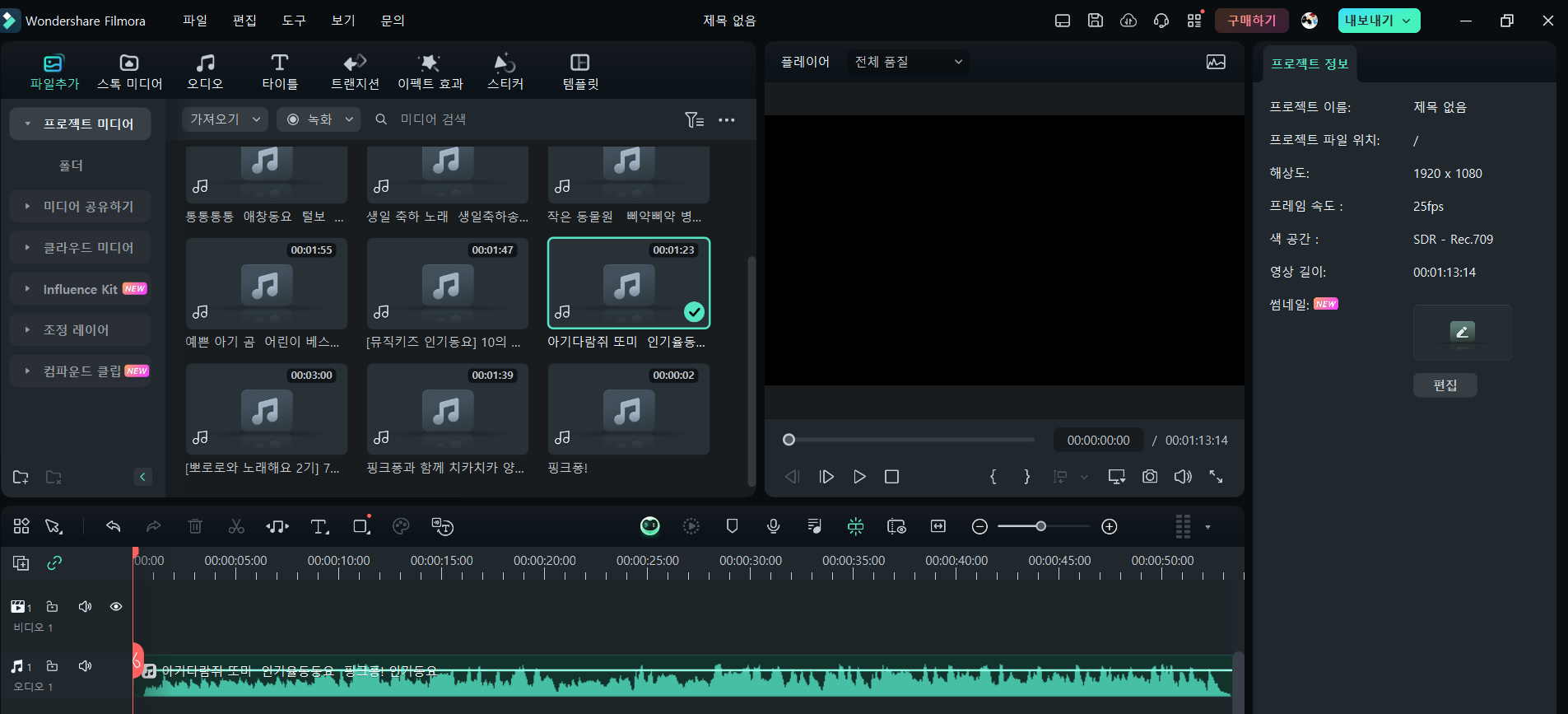The image size is (1568, 714).
Task: Open the 트랜지션 transitions panel
Action: pyautogui.click(x=355, y=72)
